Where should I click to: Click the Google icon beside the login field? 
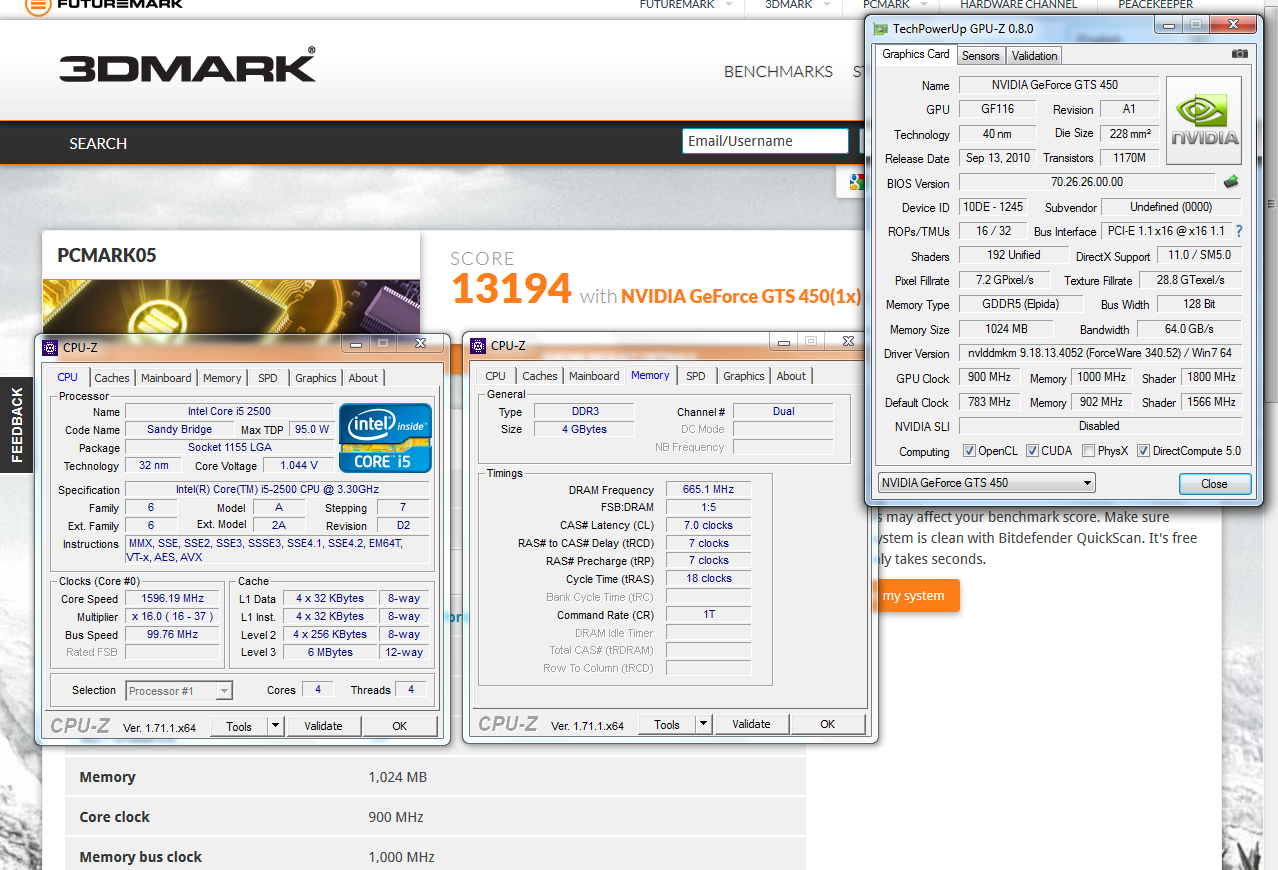pos(856,181)
